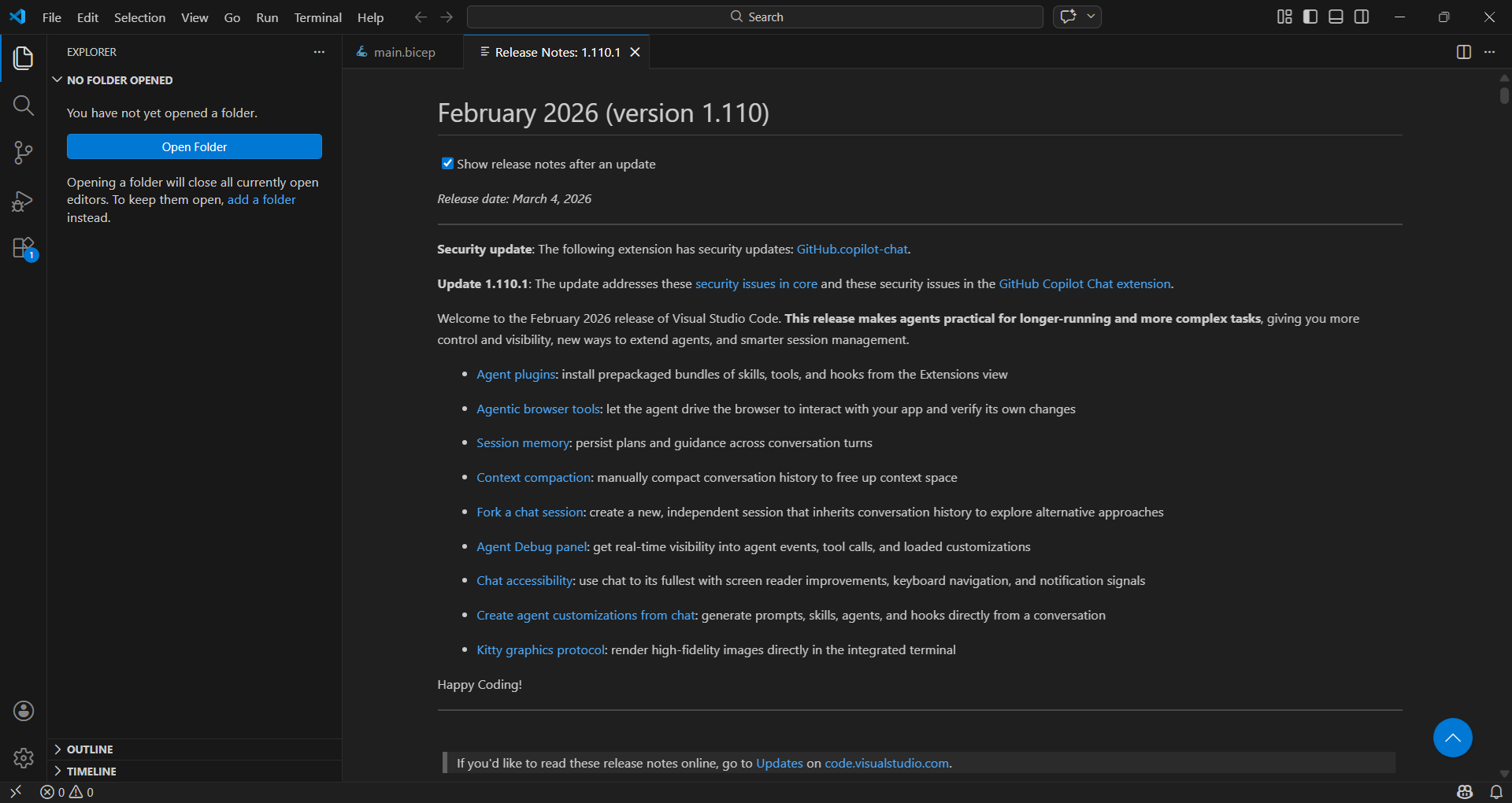Follow the security issues in core link
1512x803 pixels.
click(x=756, y=284)
